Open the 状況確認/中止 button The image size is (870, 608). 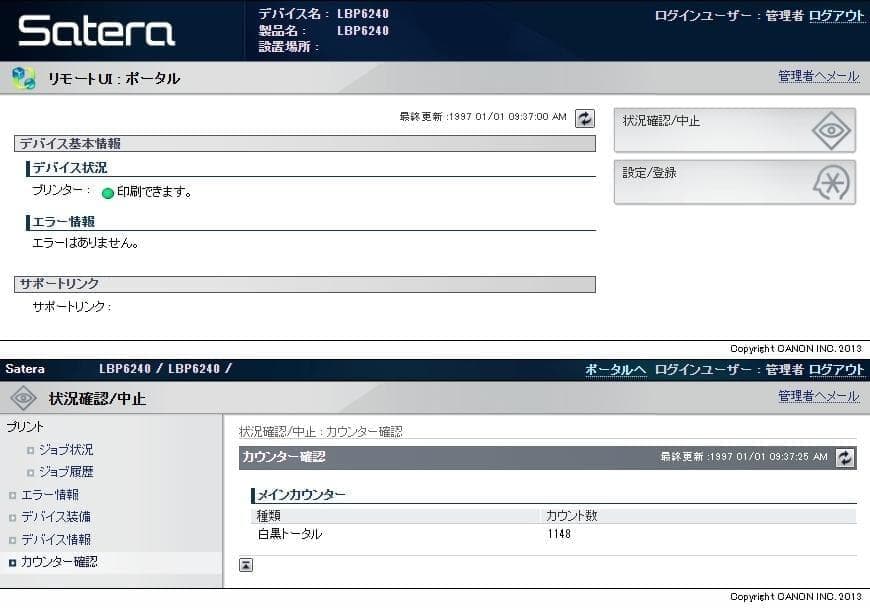[734, 130]
